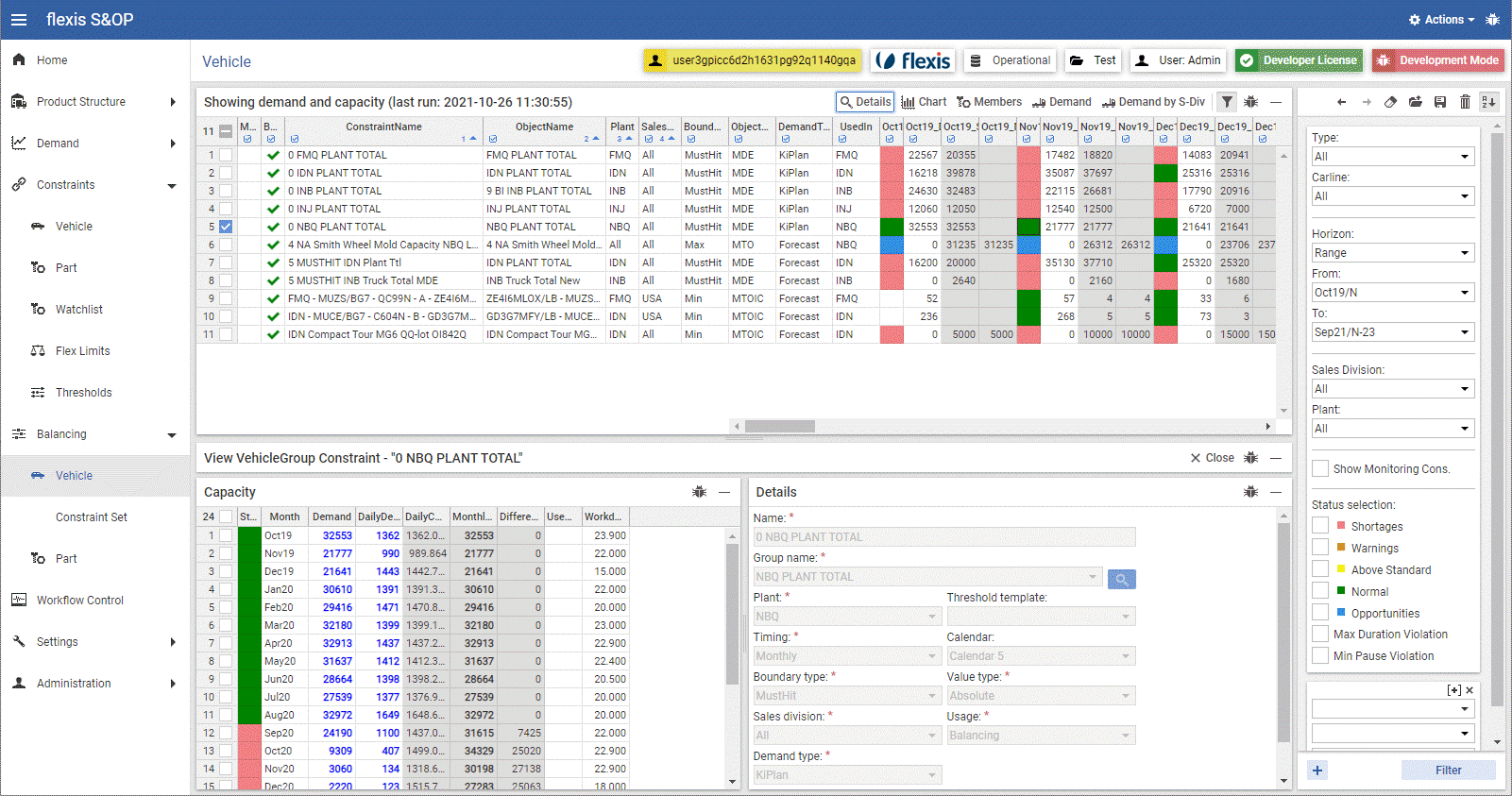Screen dimensions: 1512x796
Task: Click the bug icon in Capacity panel
Action: pos(699,492)
